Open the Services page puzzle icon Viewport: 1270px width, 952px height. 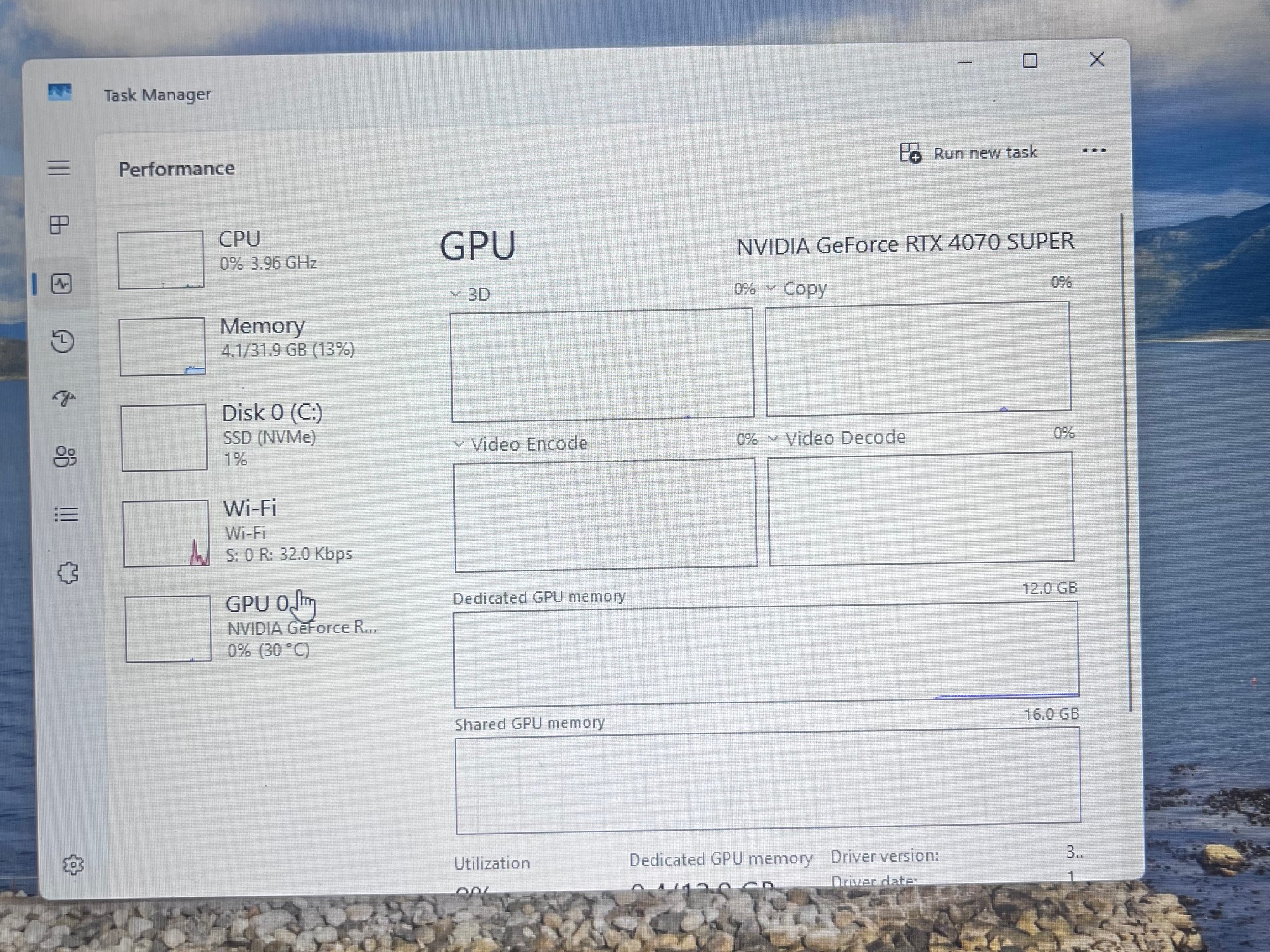click(68, 573)
